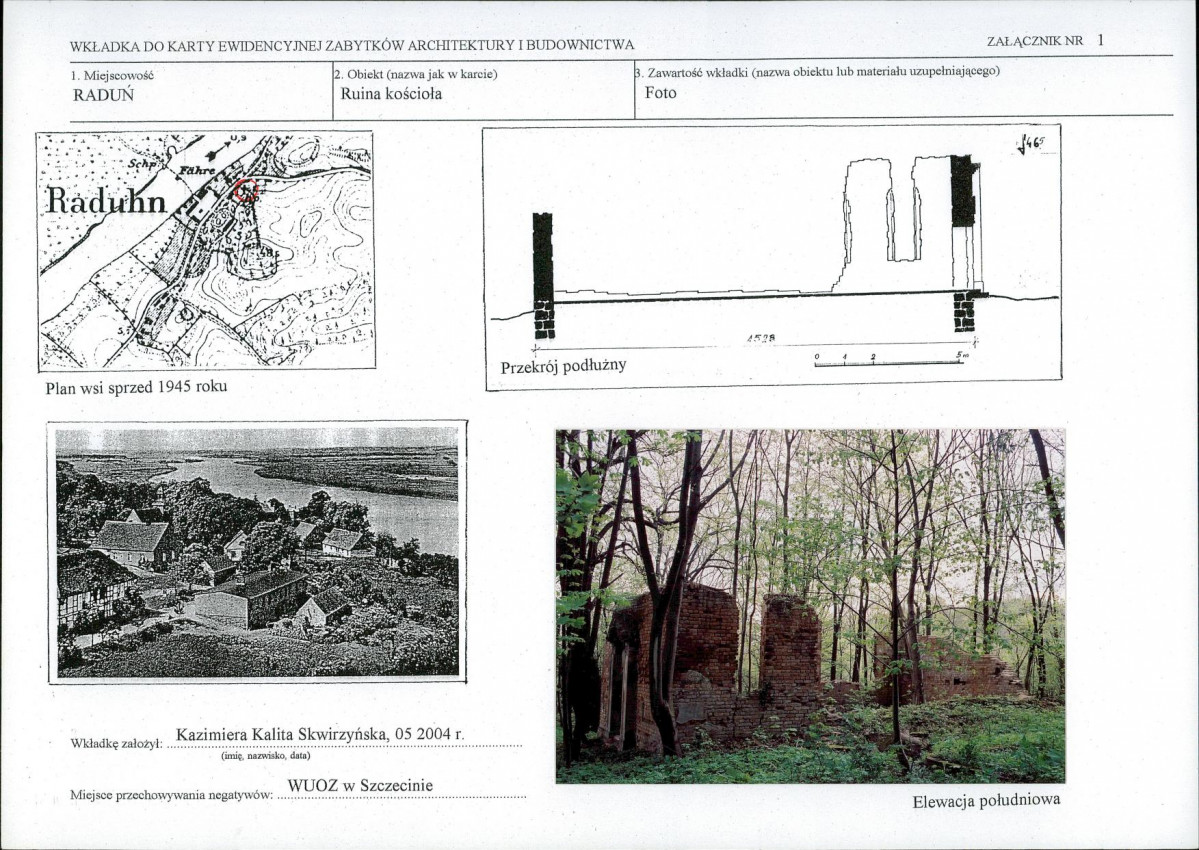1199x850 pixels.
Task: Click the document header title text
Action: [352, 45]
